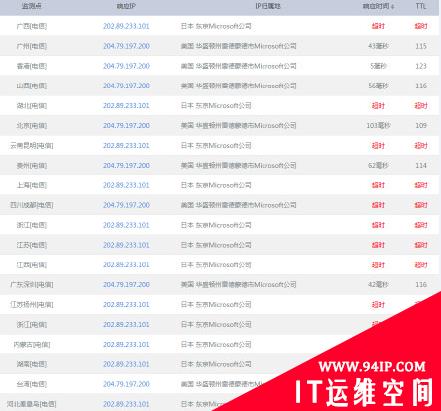This screenshot has width=441, height=411.
Task: Select the 广州[电信] monitoring point cell
Action: pyautogui.click(x=32, y=46)
